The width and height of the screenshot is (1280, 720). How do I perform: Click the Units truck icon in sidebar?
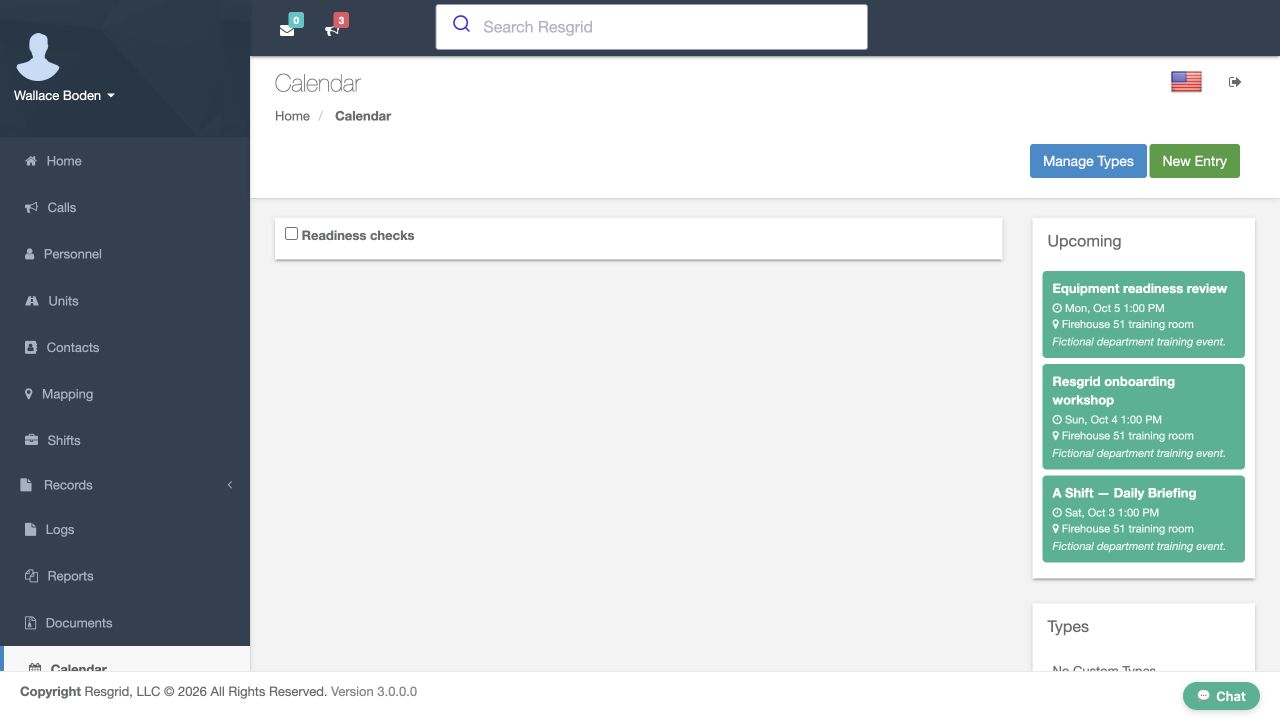click(32, 301)
